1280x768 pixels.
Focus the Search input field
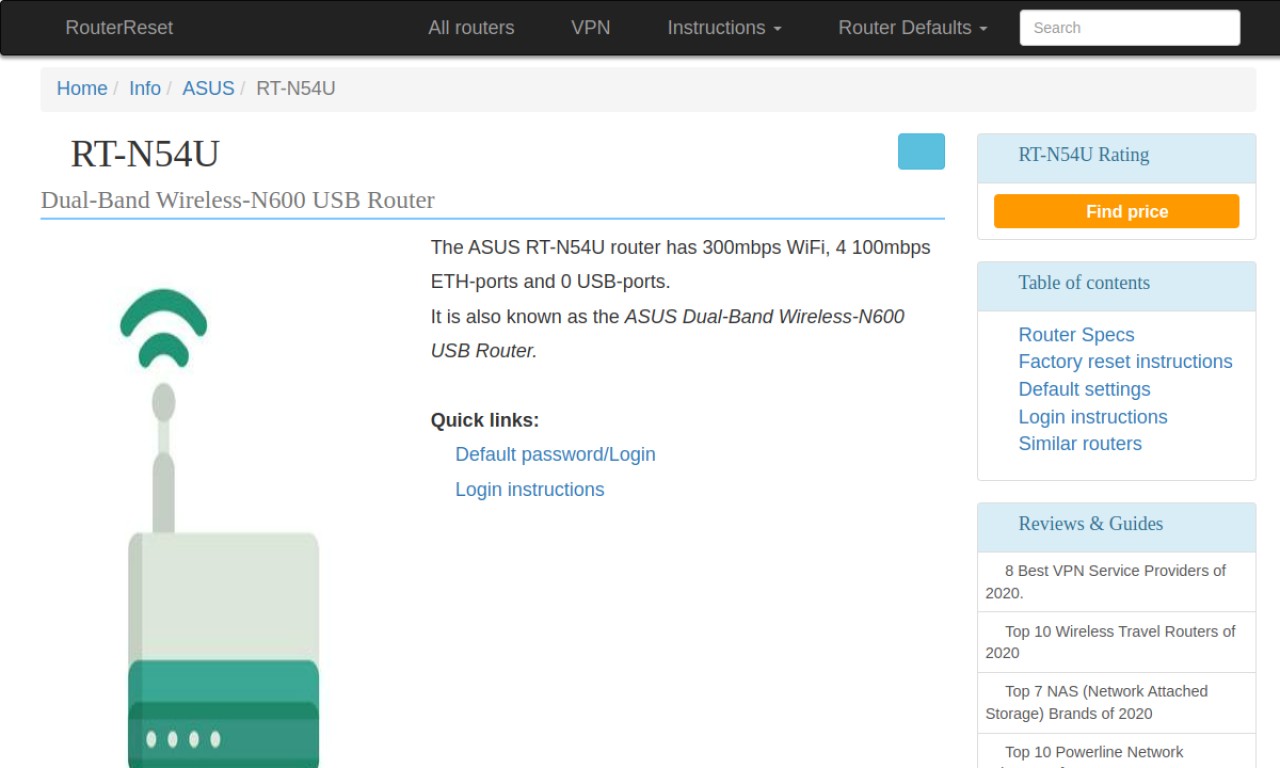[x=1130, y=28]
